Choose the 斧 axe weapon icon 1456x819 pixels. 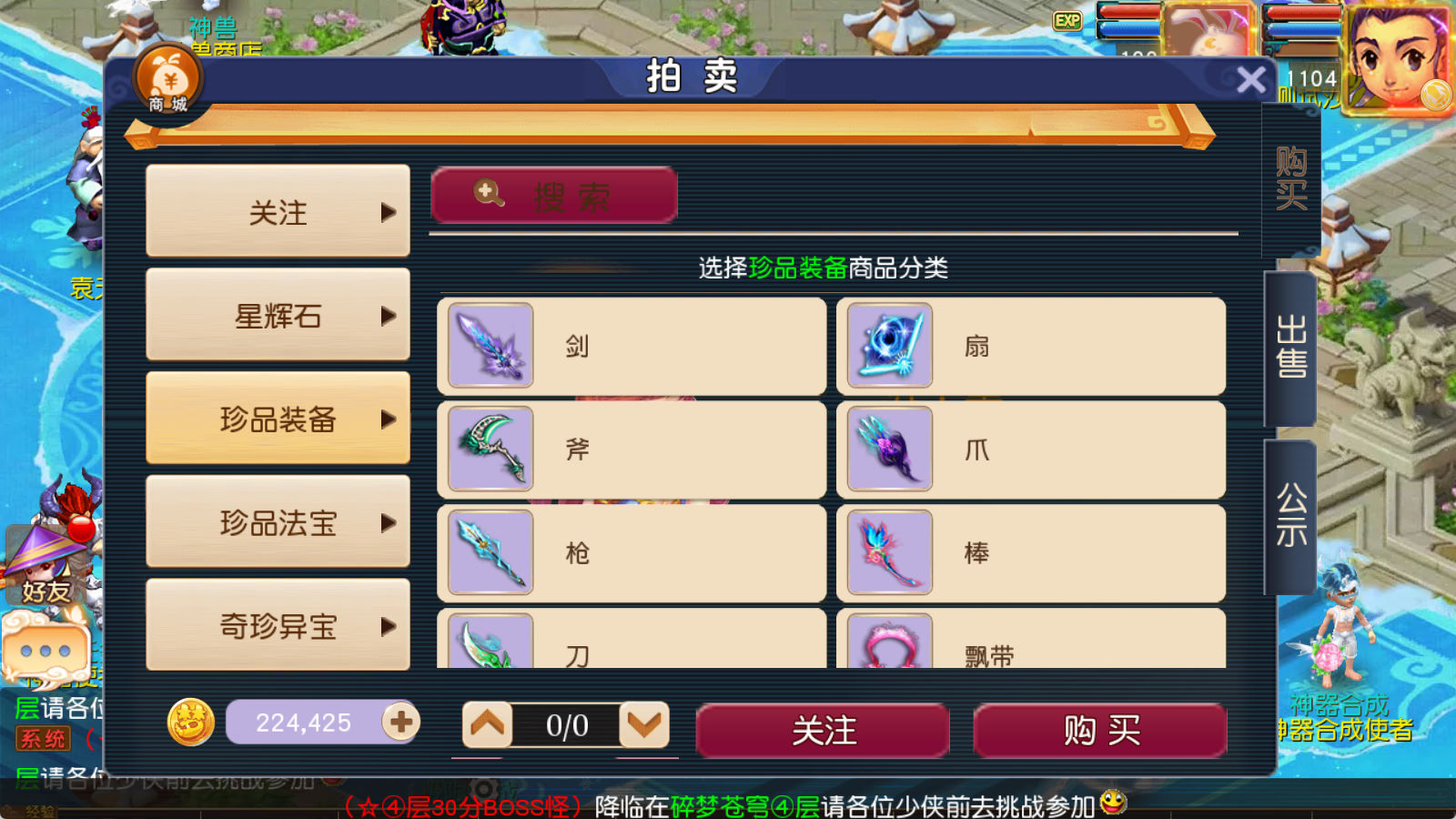tap(490, 450)
